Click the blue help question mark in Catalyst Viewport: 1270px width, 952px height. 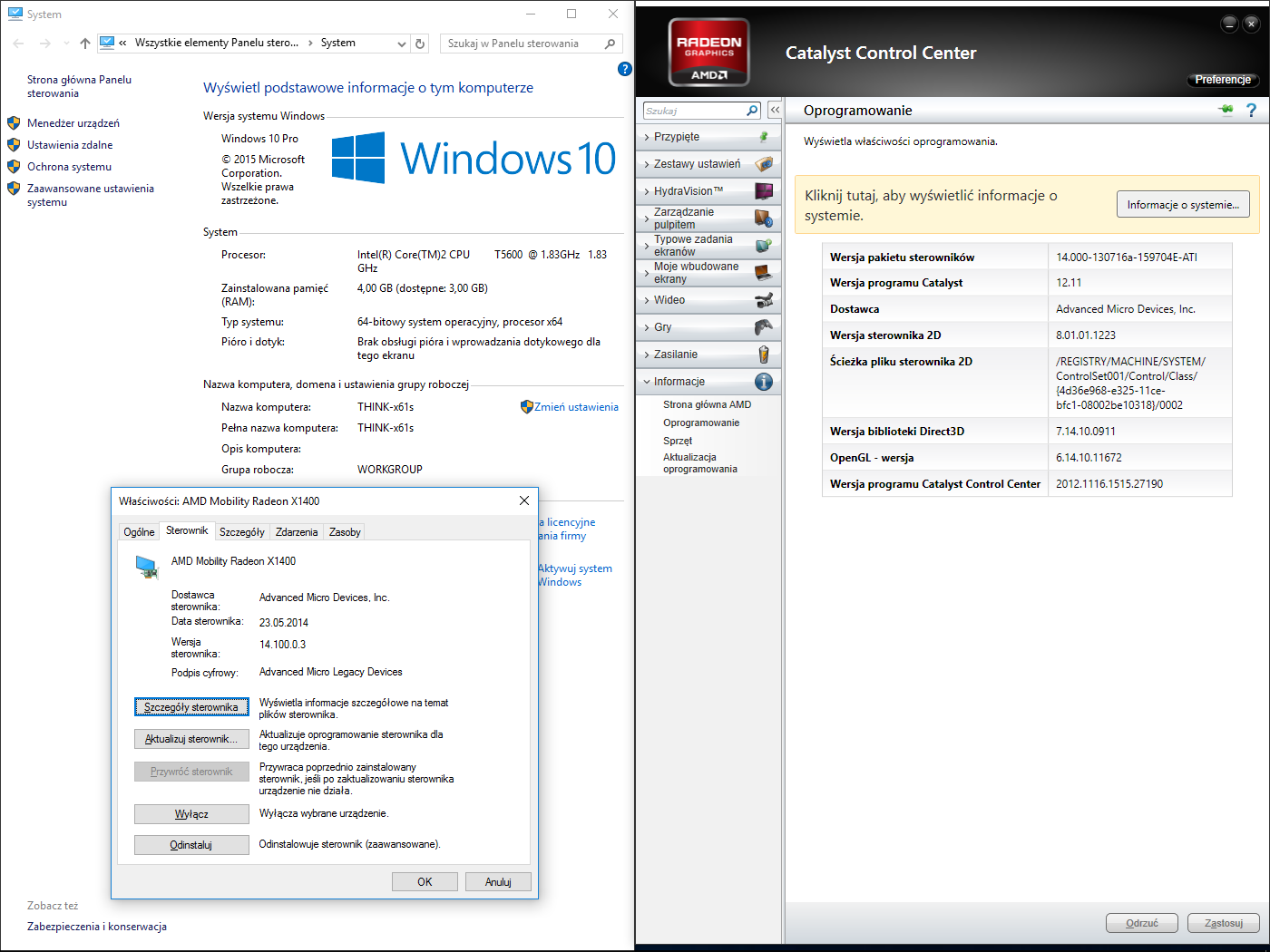click(1251, 110)
